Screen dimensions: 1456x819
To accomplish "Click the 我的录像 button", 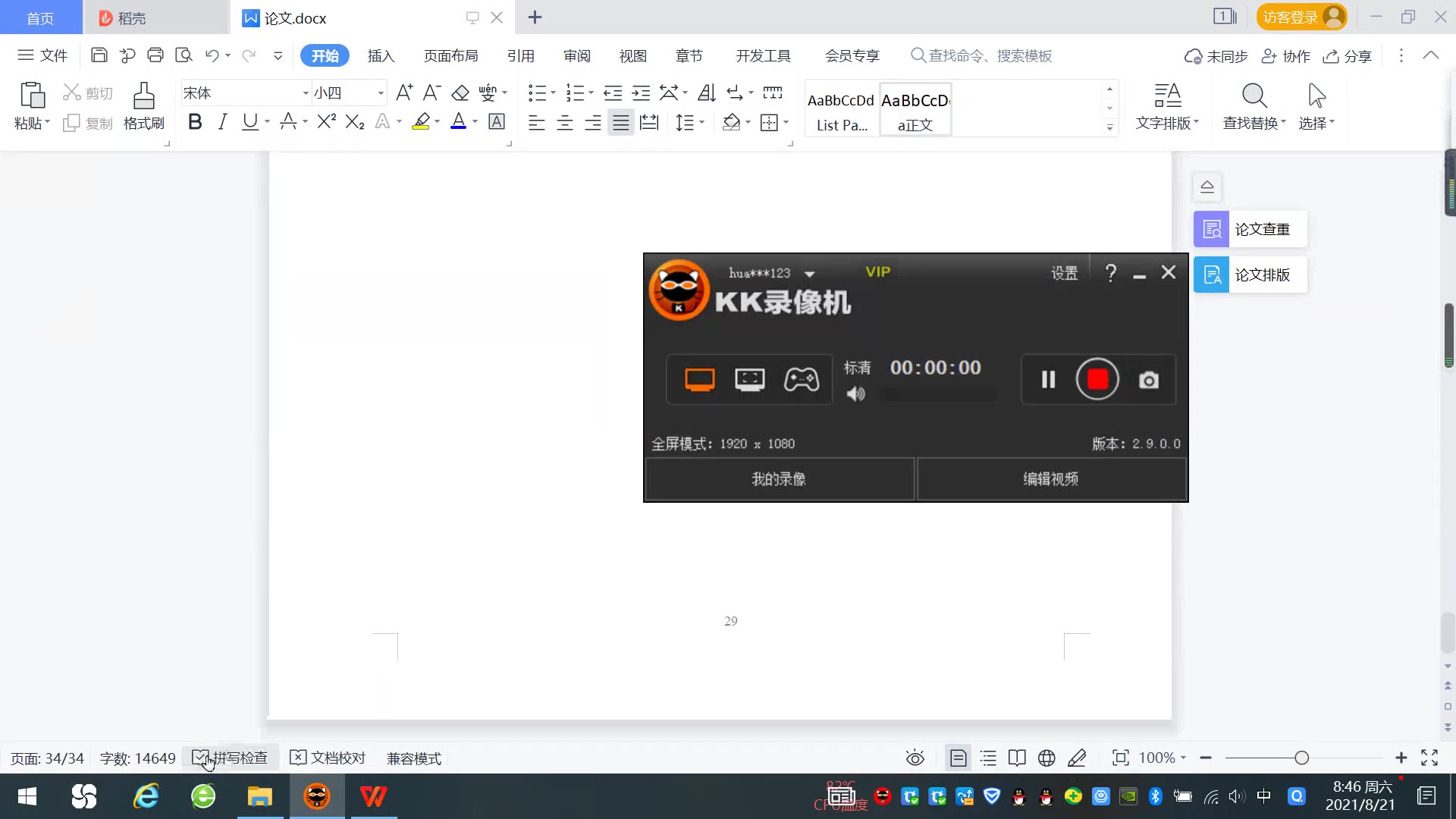I will point(779,479).
